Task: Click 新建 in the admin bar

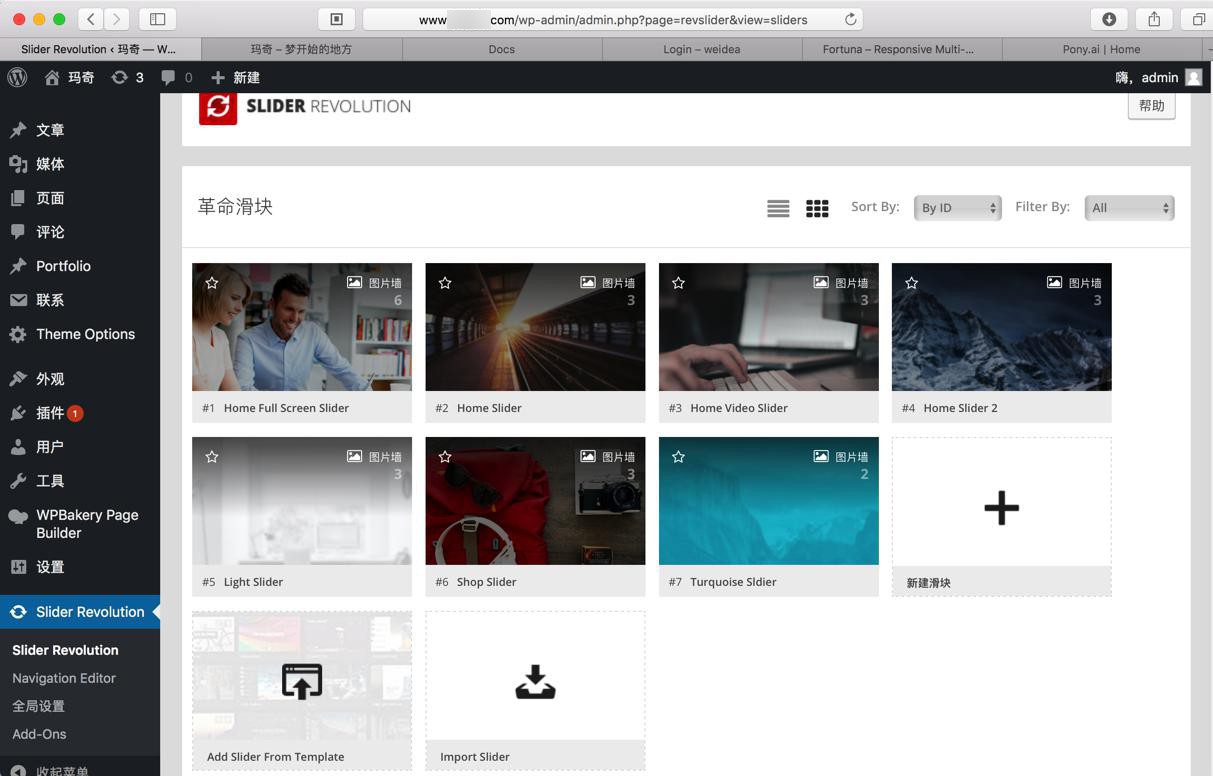Action: click(x=236, y=77)
